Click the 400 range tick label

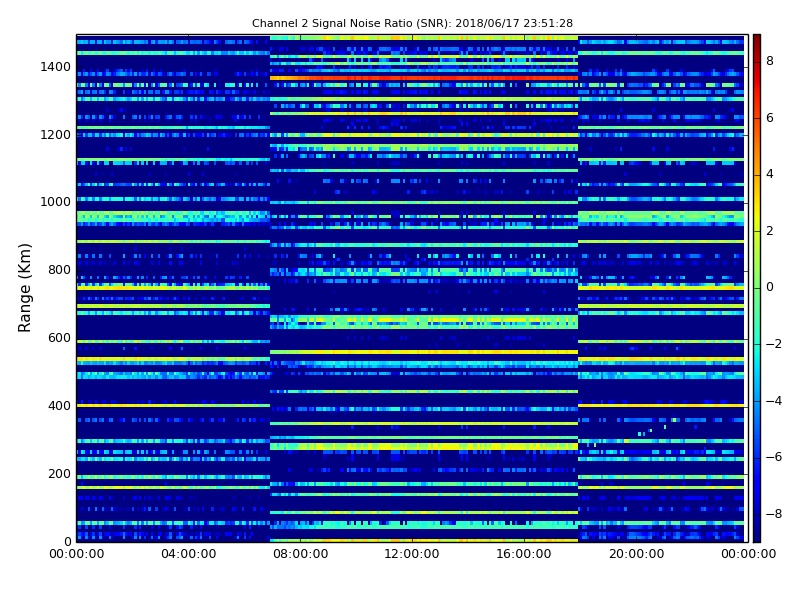pos(59,406)
